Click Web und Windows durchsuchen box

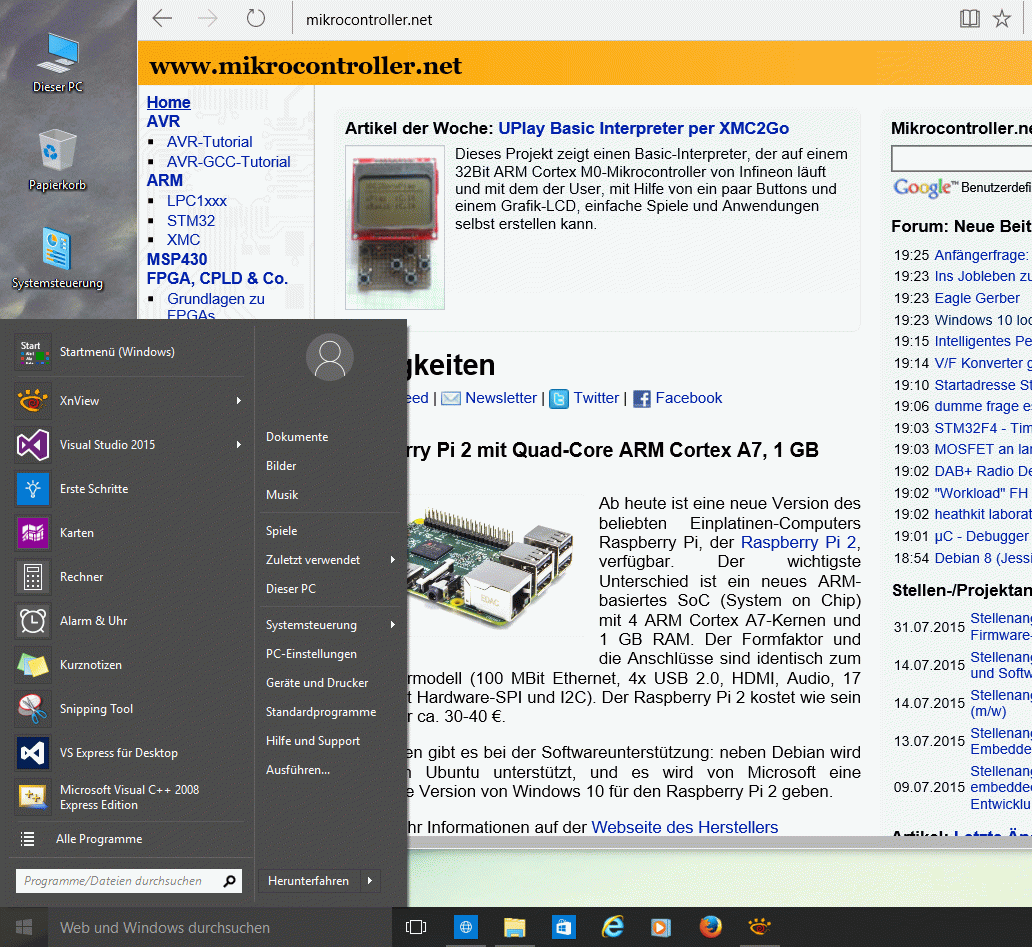[x=220, y=927]
